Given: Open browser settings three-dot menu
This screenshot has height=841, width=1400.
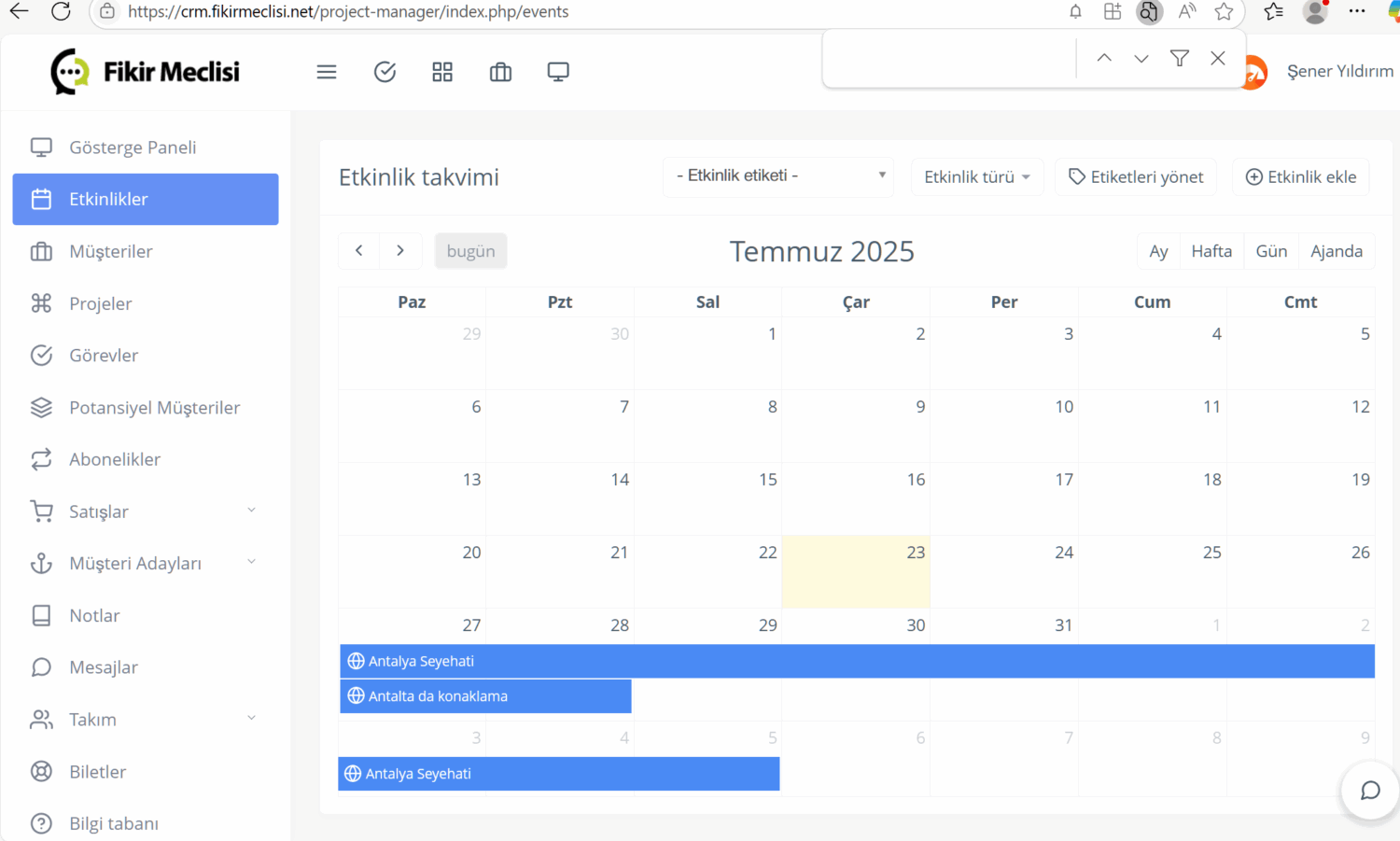Looking at the screenshot, I should pos(1357,11).
